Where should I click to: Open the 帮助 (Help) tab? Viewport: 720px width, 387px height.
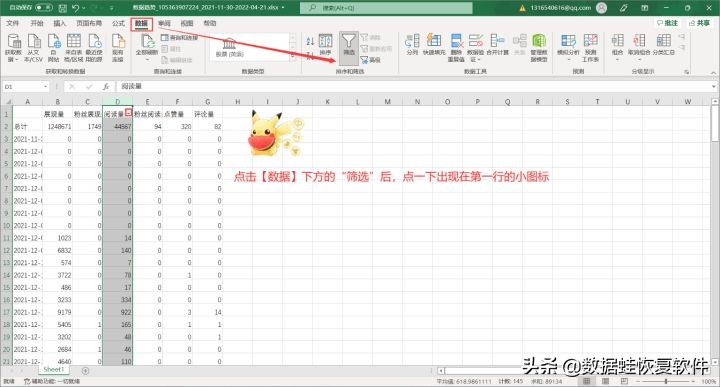pos(209,23)
